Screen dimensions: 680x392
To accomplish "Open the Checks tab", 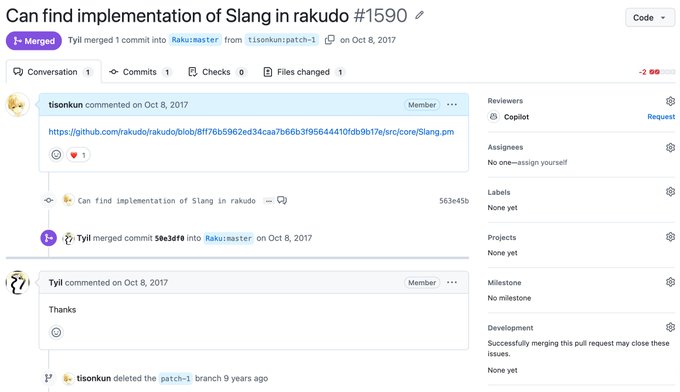I will (x=217, y=72).
